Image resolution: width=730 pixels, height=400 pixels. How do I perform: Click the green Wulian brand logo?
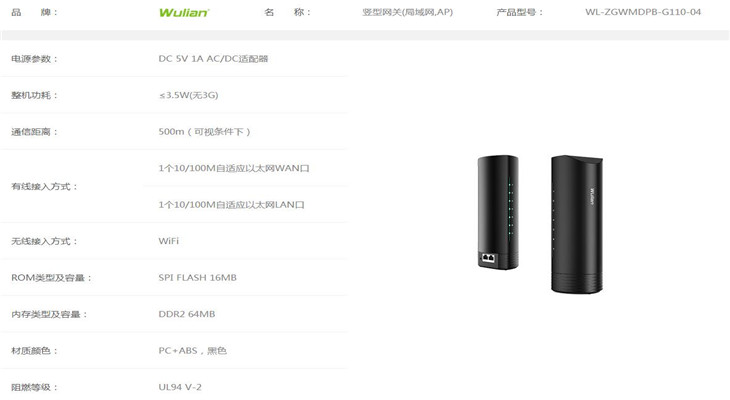[x=184, y=13]
